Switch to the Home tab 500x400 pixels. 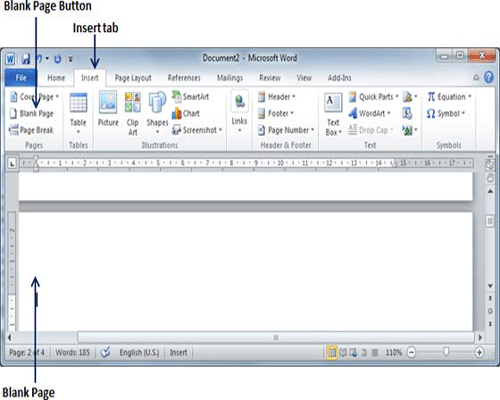56,78
